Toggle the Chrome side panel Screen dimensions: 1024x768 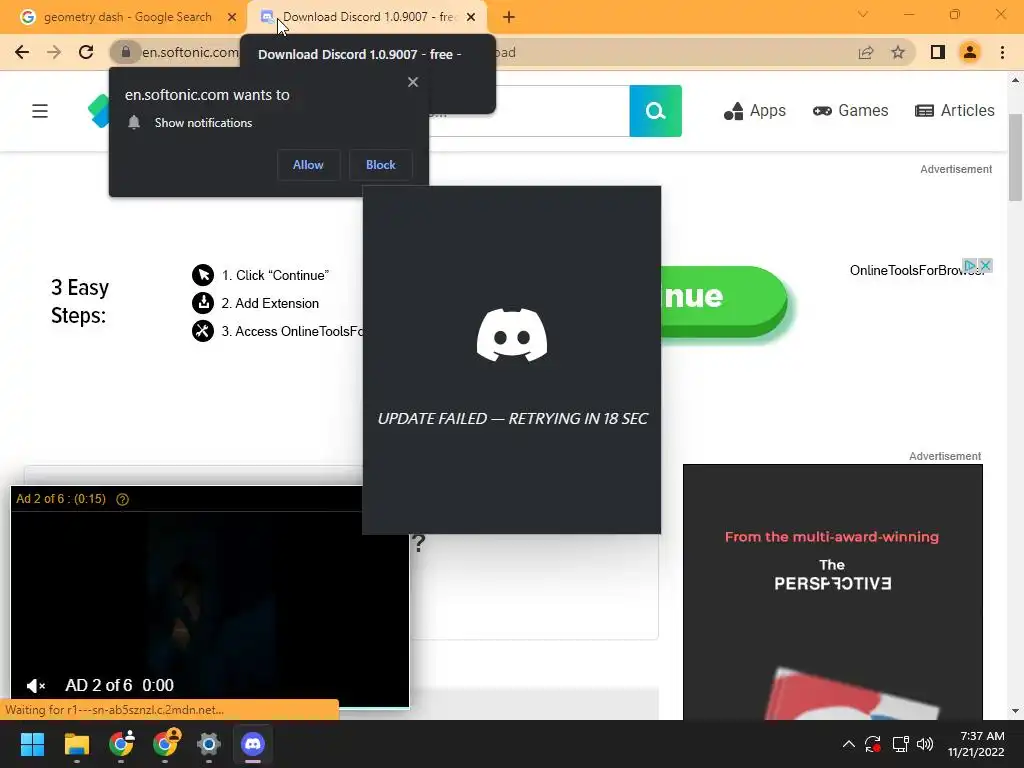click(x=938, y=52)
